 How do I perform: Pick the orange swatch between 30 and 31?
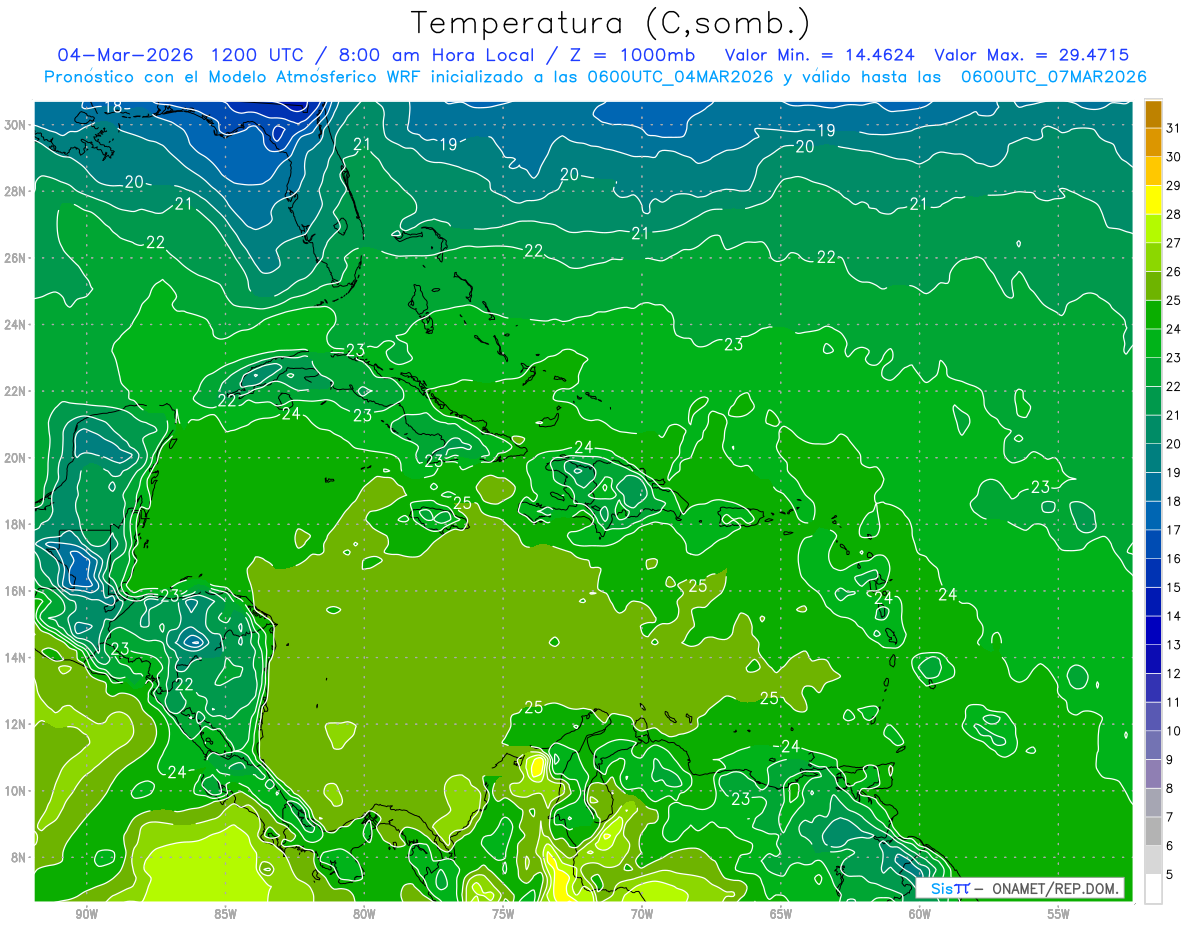(1153, 142)
